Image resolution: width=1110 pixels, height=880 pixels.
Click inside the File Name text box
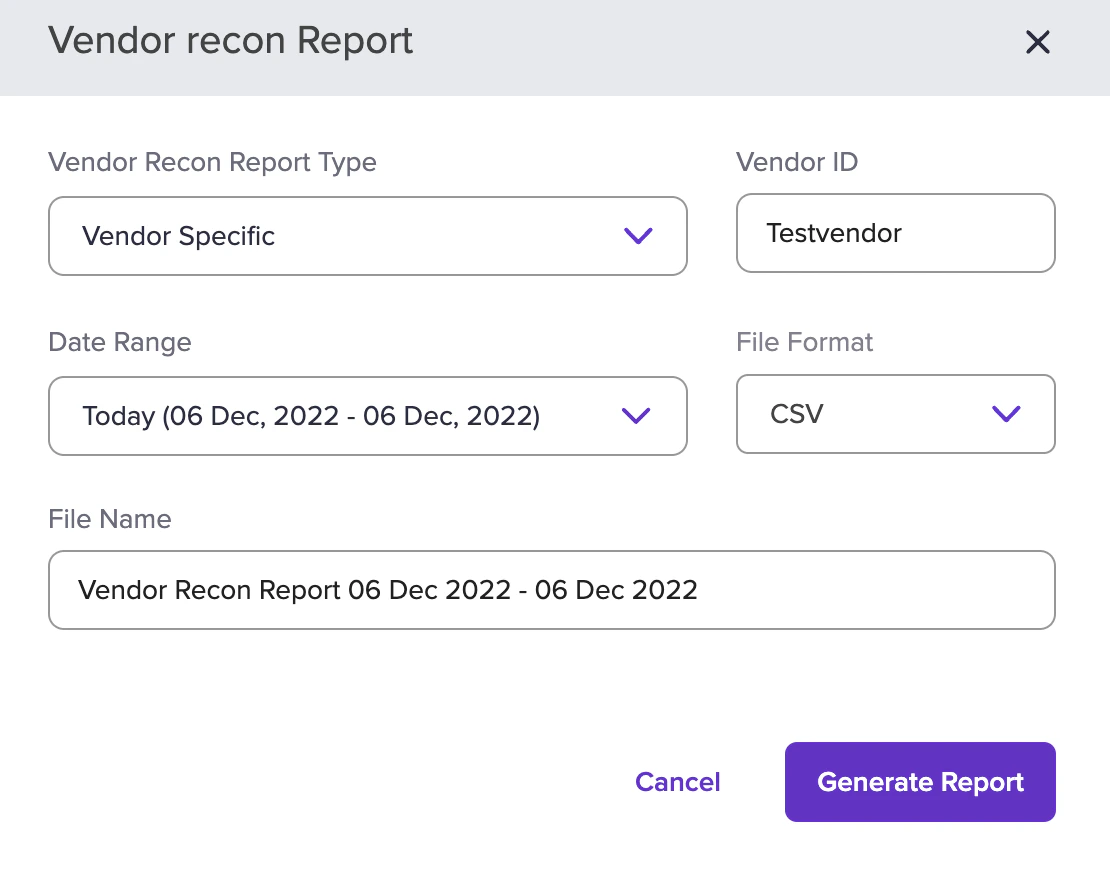pos(552,590)
